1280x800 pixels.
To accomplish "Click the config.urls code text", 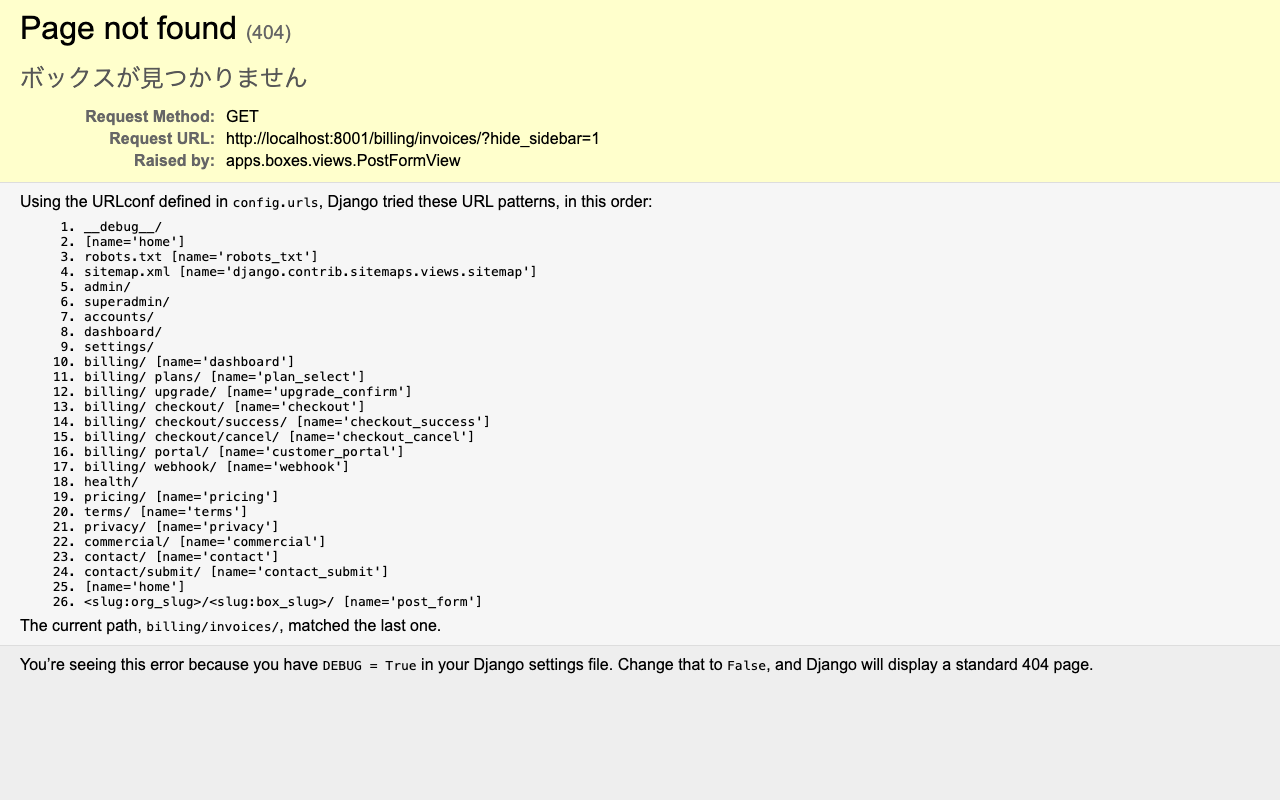I will click(275, 203).
